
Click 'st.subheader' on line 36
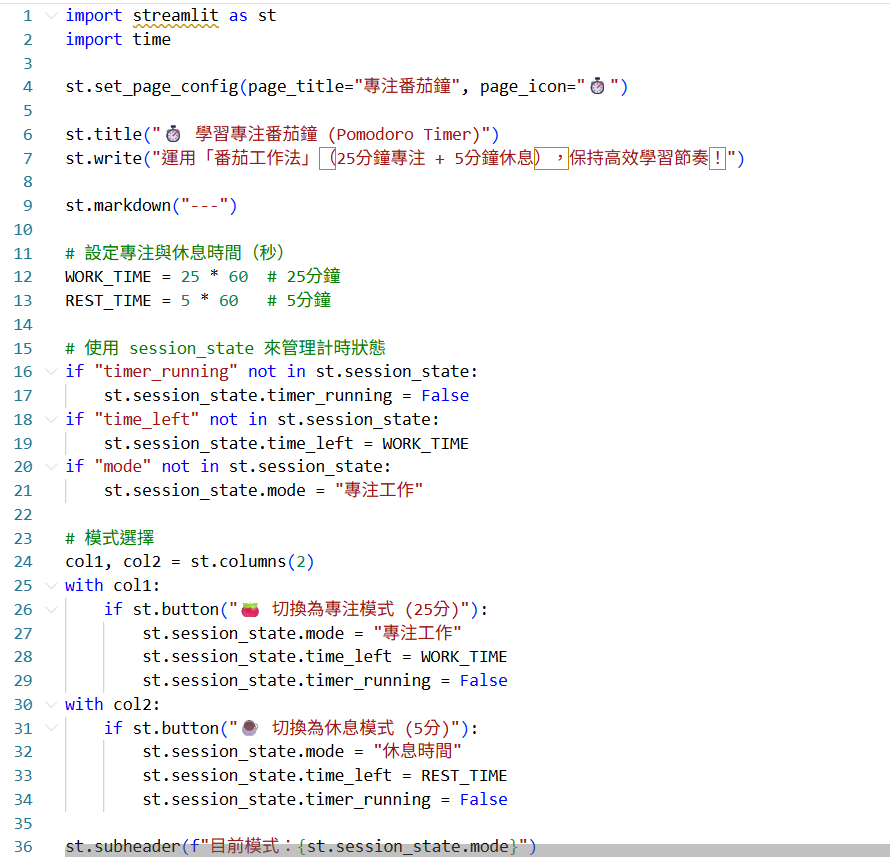pyautogui.click(x=123, y=846)
